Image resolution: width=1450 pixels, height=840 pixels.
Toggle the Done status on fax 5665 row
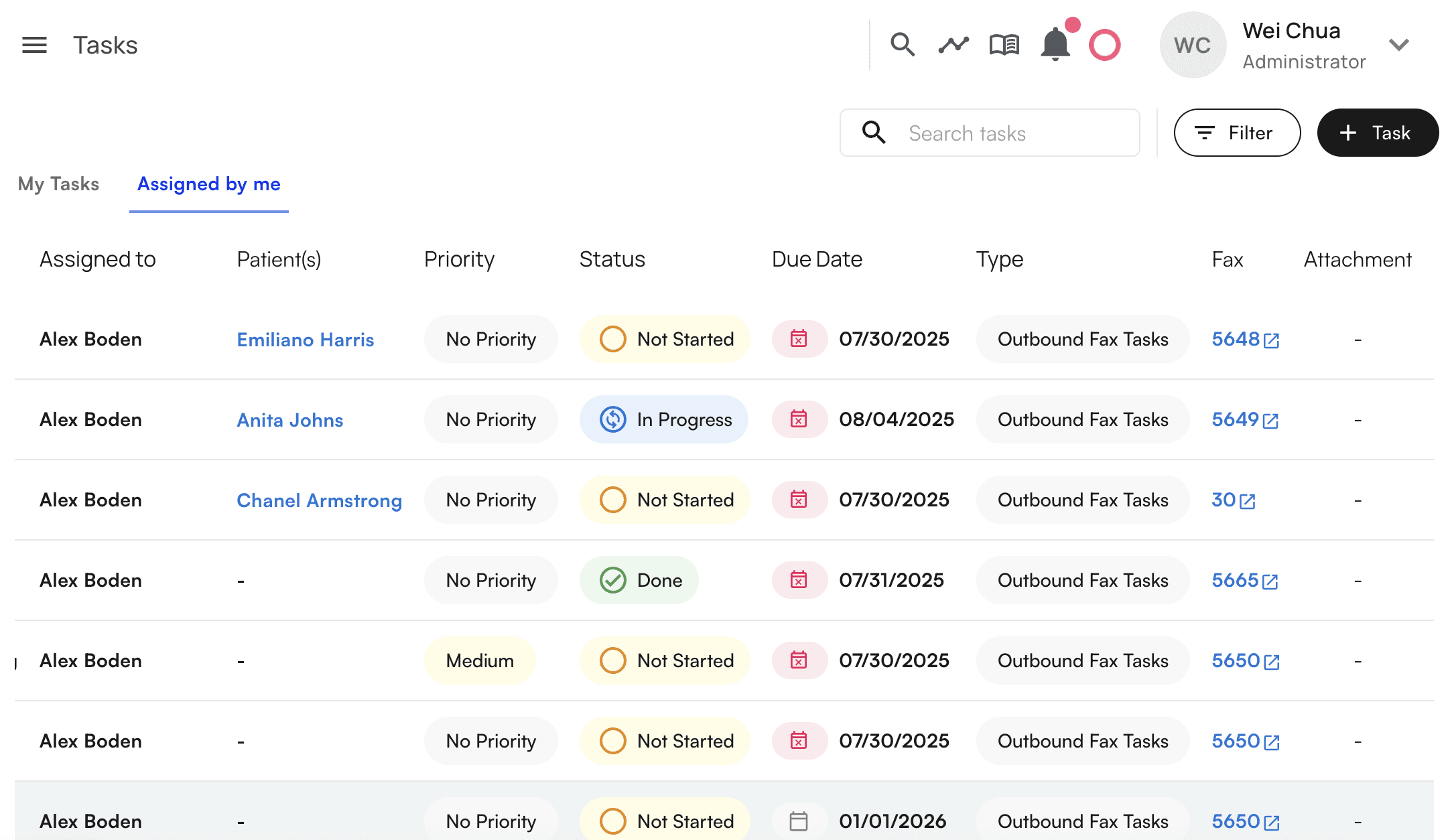tap(639, 580)
